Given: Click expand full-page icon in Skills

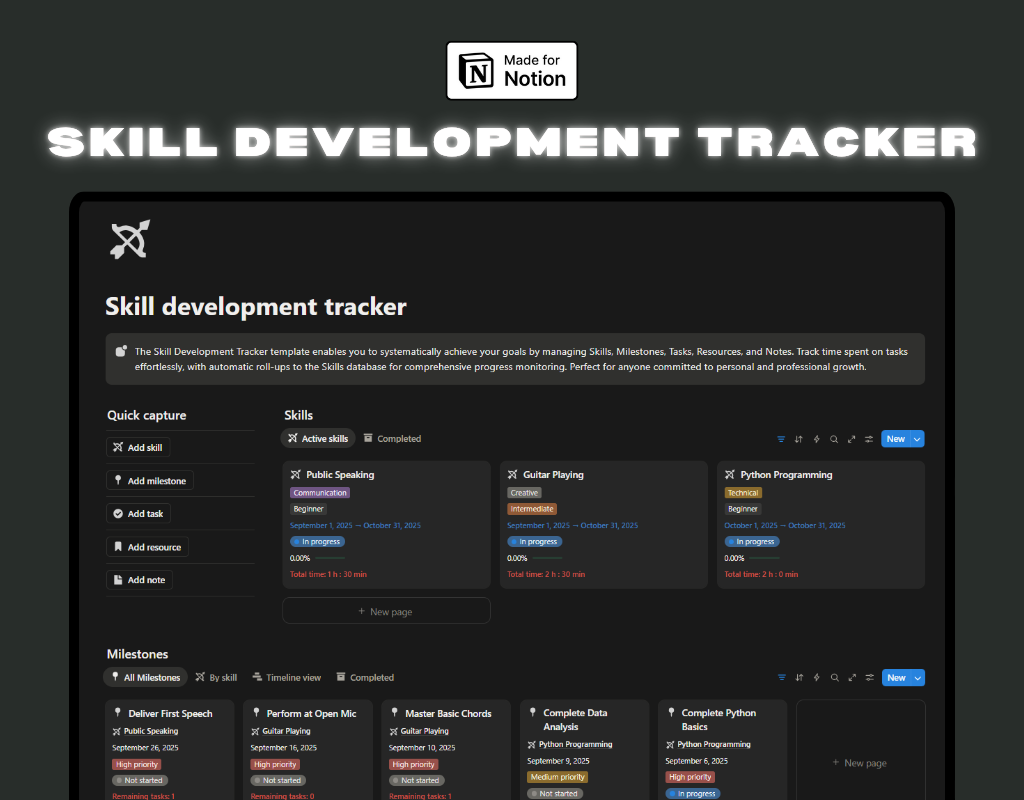Looking at the screenshot, I should tap(852, 440).
